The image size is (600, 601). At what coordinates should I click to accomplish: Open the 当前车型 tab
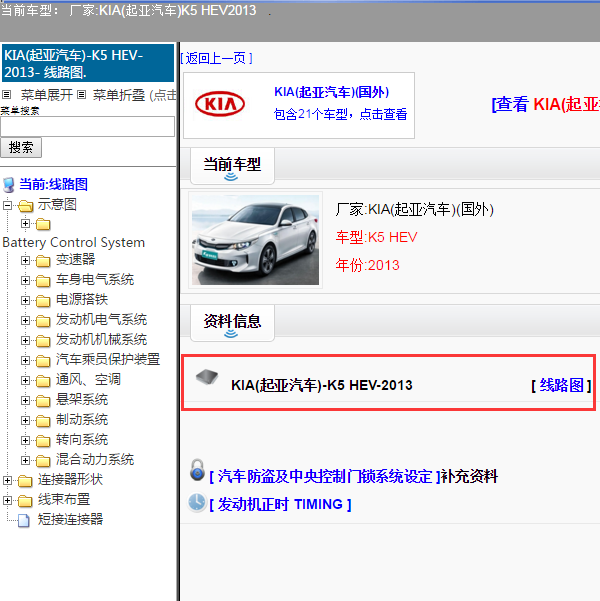point(232,166)
